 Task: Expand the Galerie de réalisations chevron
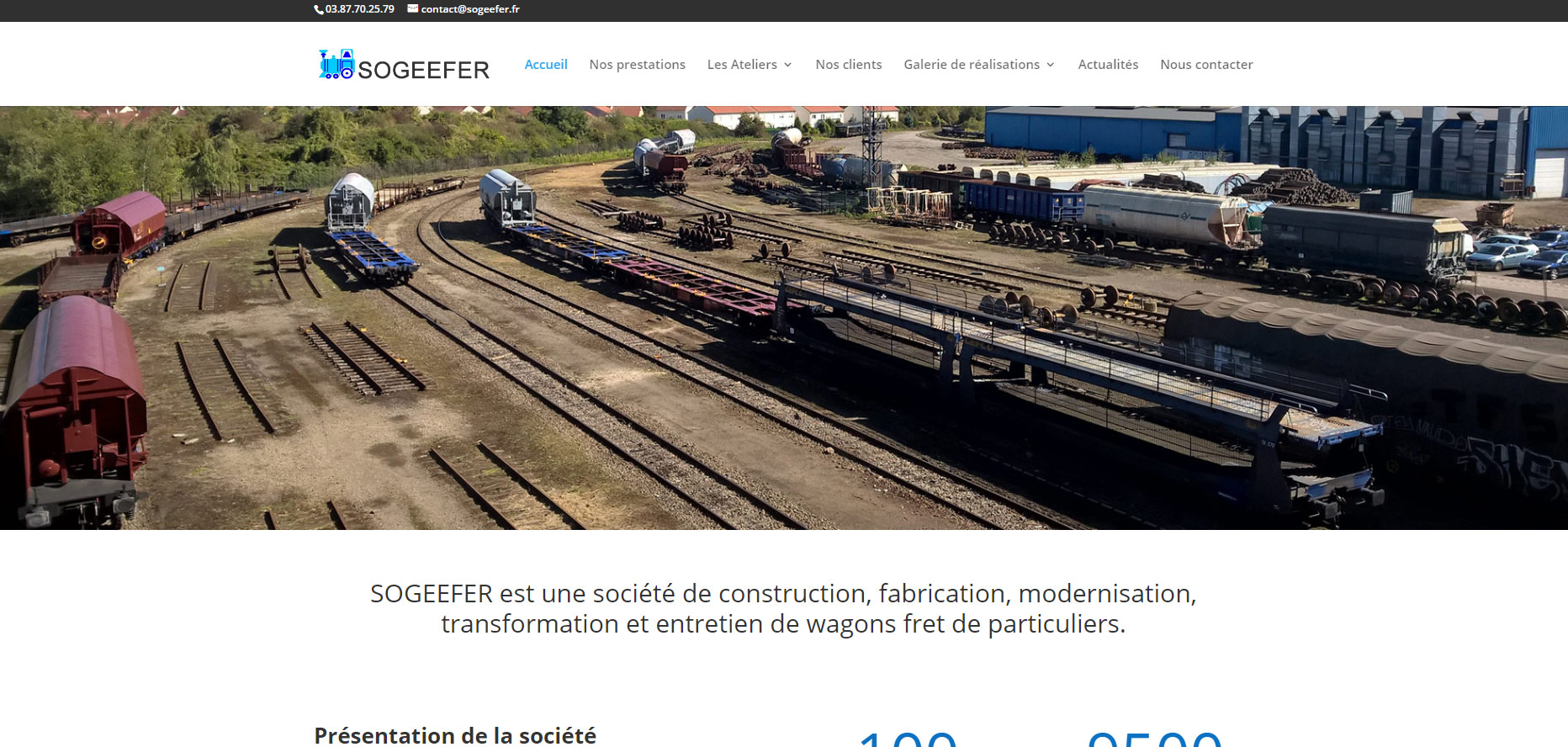pos(1050,65)
